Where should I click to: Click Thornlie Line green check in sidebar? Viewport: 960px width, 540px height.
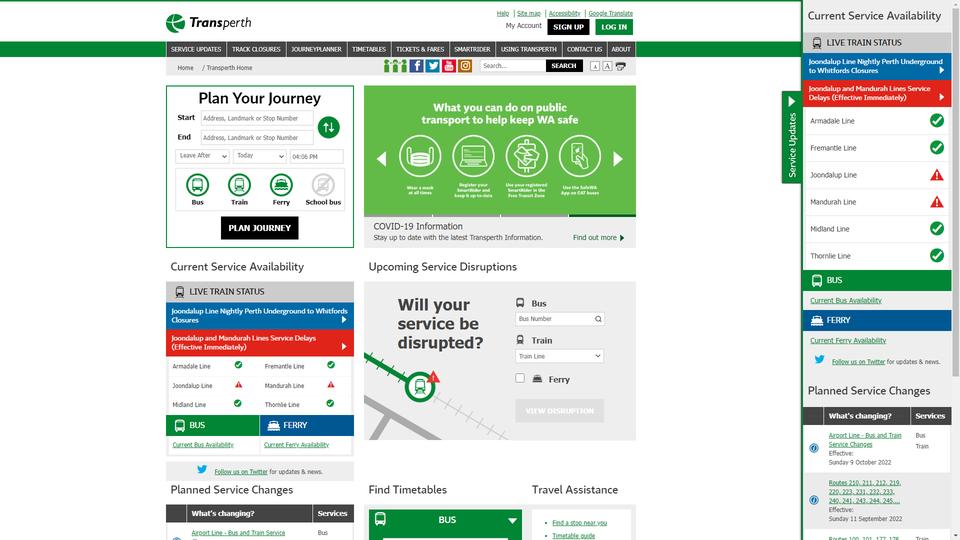pyautogui.click(x=937, y=255)
